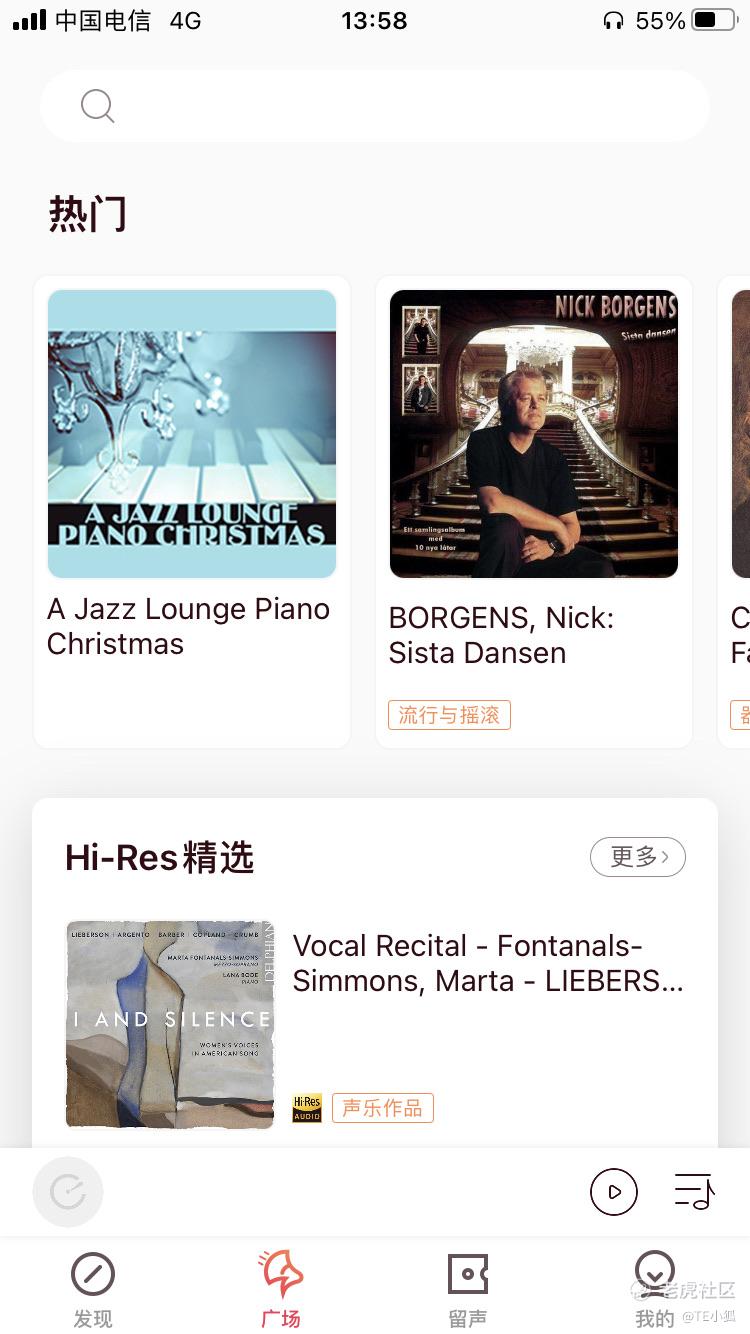This screenshot has height=1334, width=750.
Task: Open the partially visible third album card
Action: pos(735,512)
